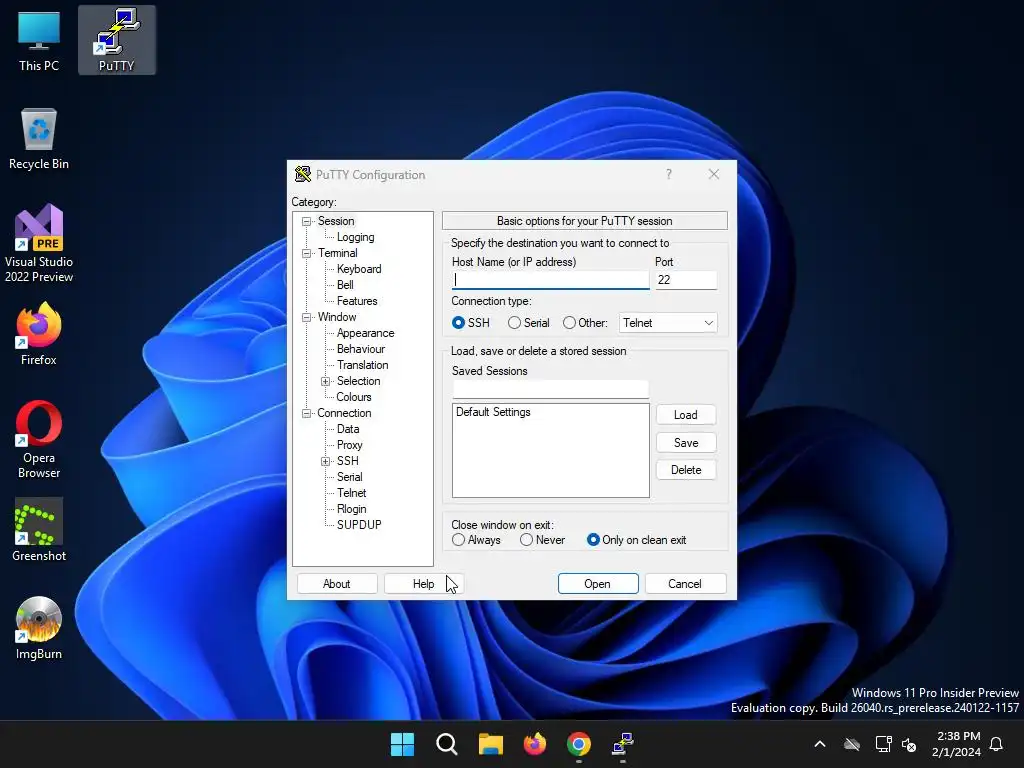Open the Keyboard category

pos(359,269)
